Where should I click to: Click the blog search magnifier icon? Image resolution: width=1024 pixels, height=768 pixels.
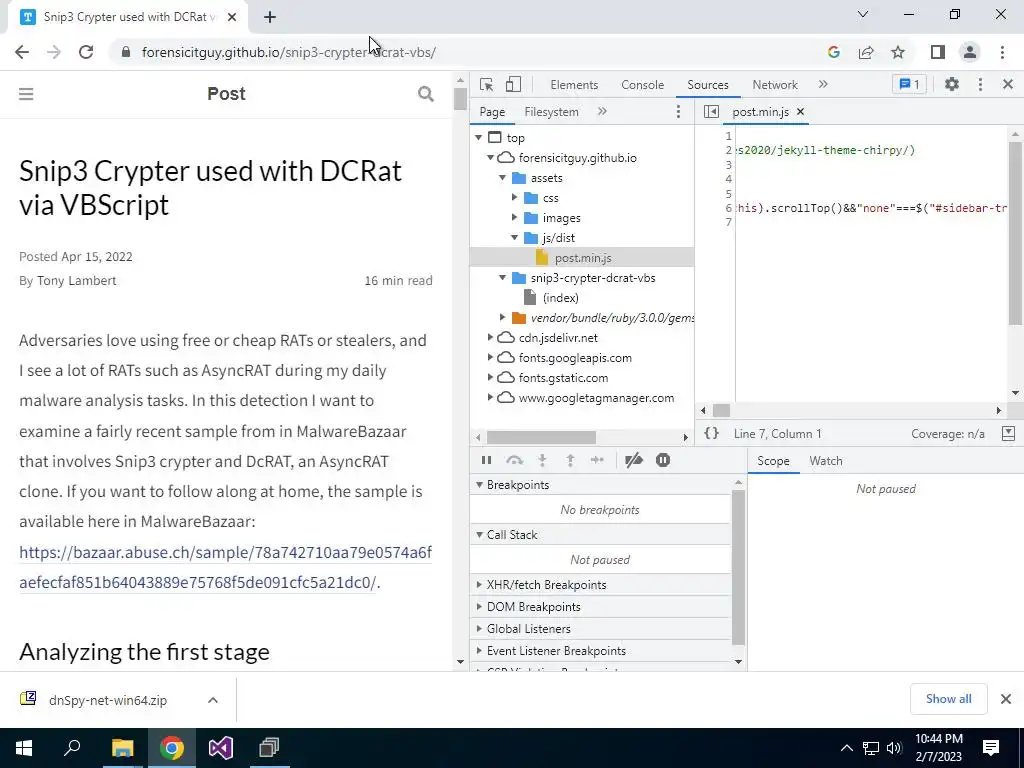[426, 94]
